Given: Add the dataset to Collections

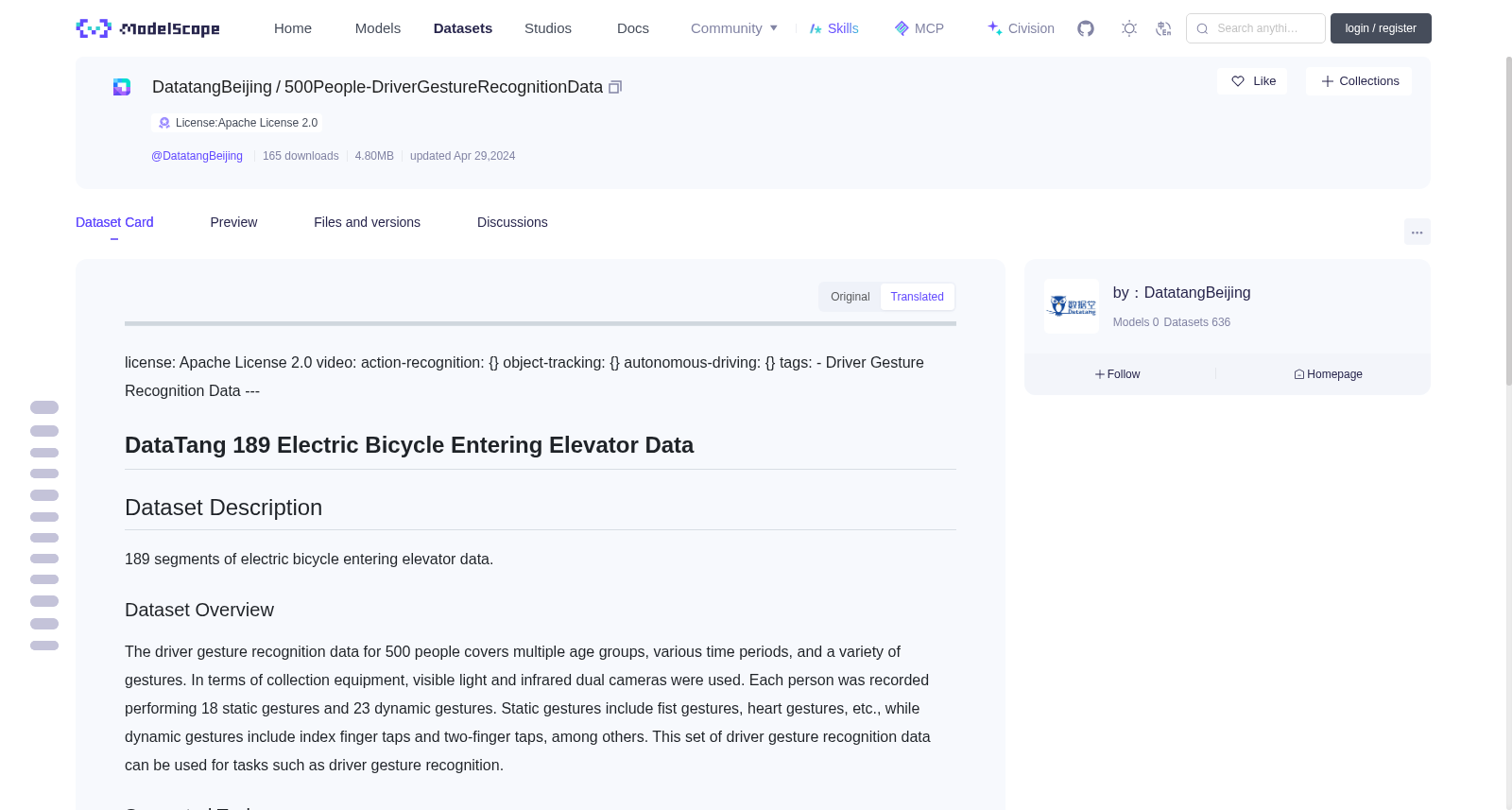Looking at the screenshot, I should tap(1359, 81).
